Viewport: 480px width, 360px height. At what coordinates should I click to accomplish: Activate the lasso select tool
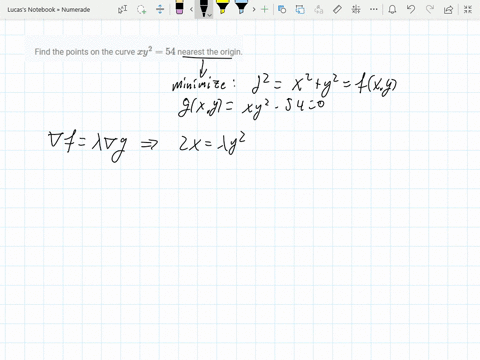[x=142, y=9]
